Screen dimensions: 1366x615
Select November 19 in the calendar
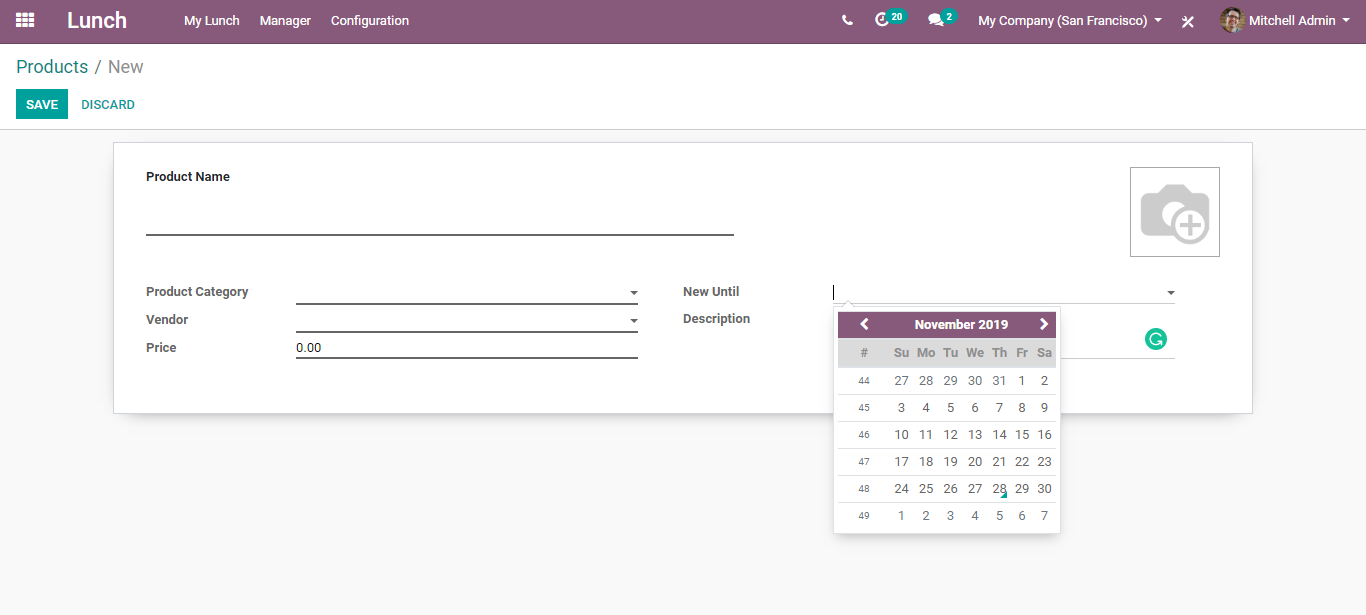[950, 462]
